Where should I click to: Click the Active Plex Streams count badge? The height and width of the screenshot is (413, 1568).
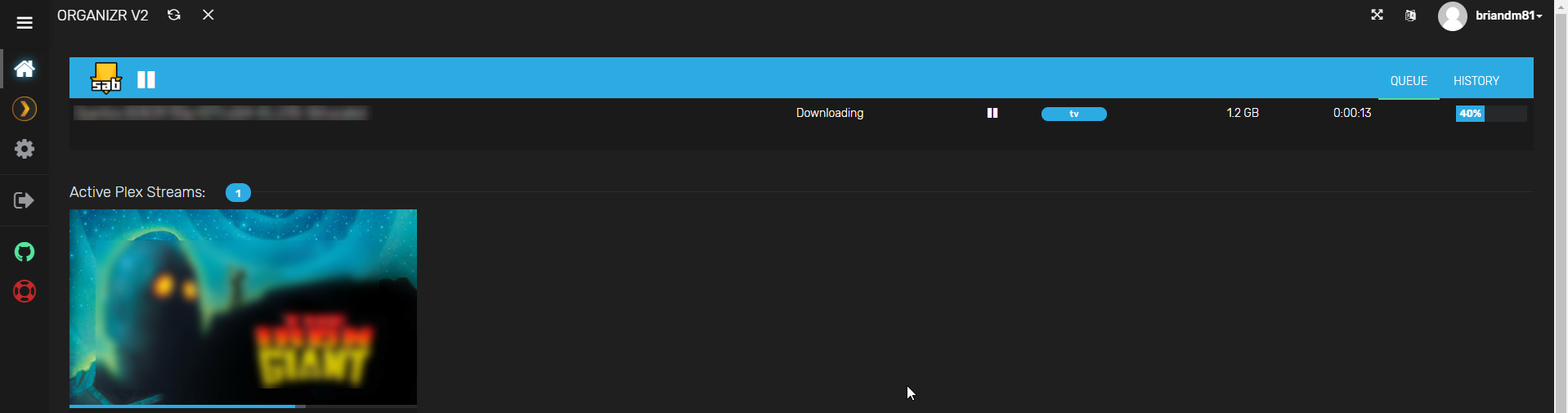tap(238, 193)
